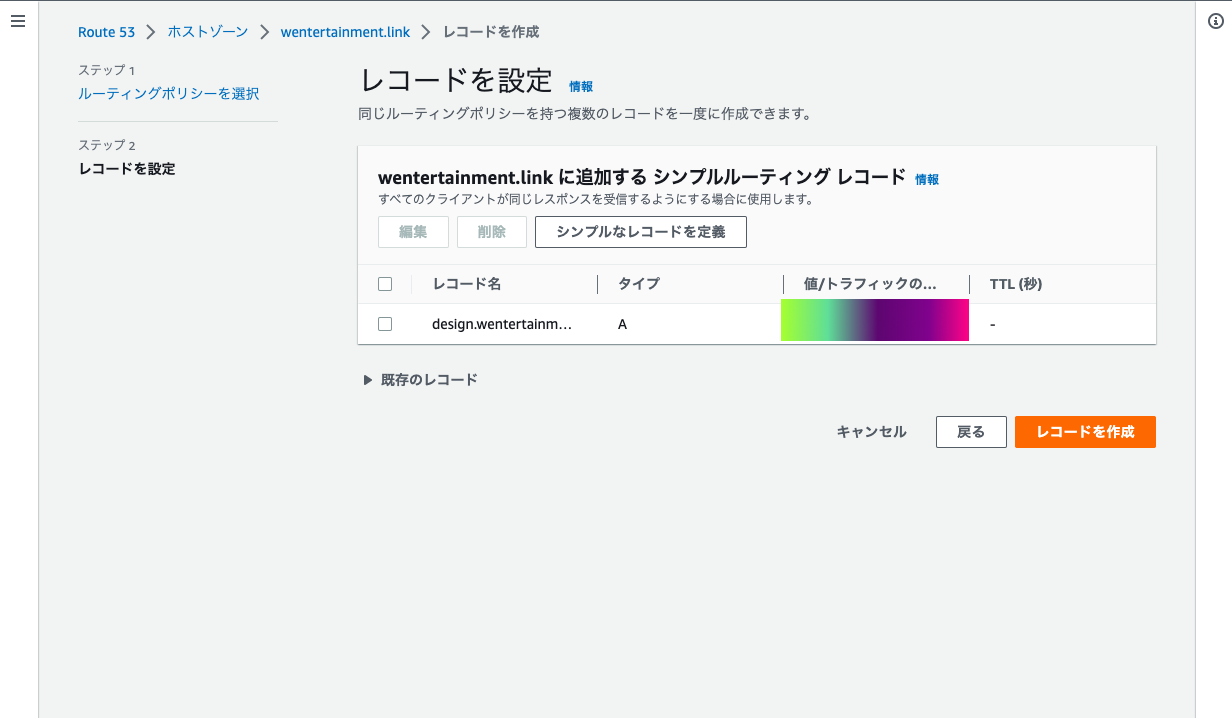Click the TTL (秒) column header
The width and height of the screenshot is (1232, 718).
[x=1016, y=284]
